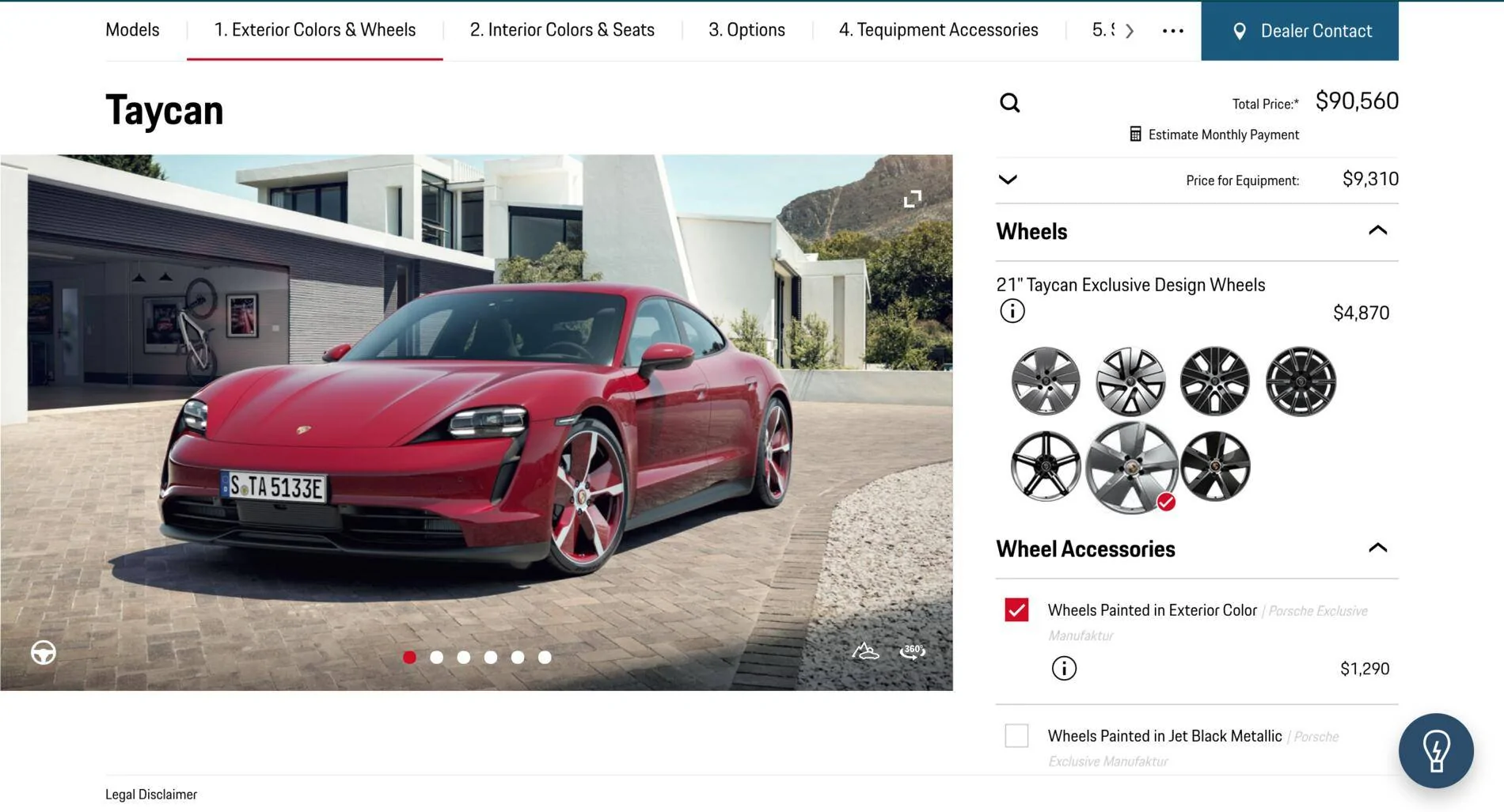Open the lightbulb help assistant button
The image size is (1504, 812).
click(x=1435, y=750)
